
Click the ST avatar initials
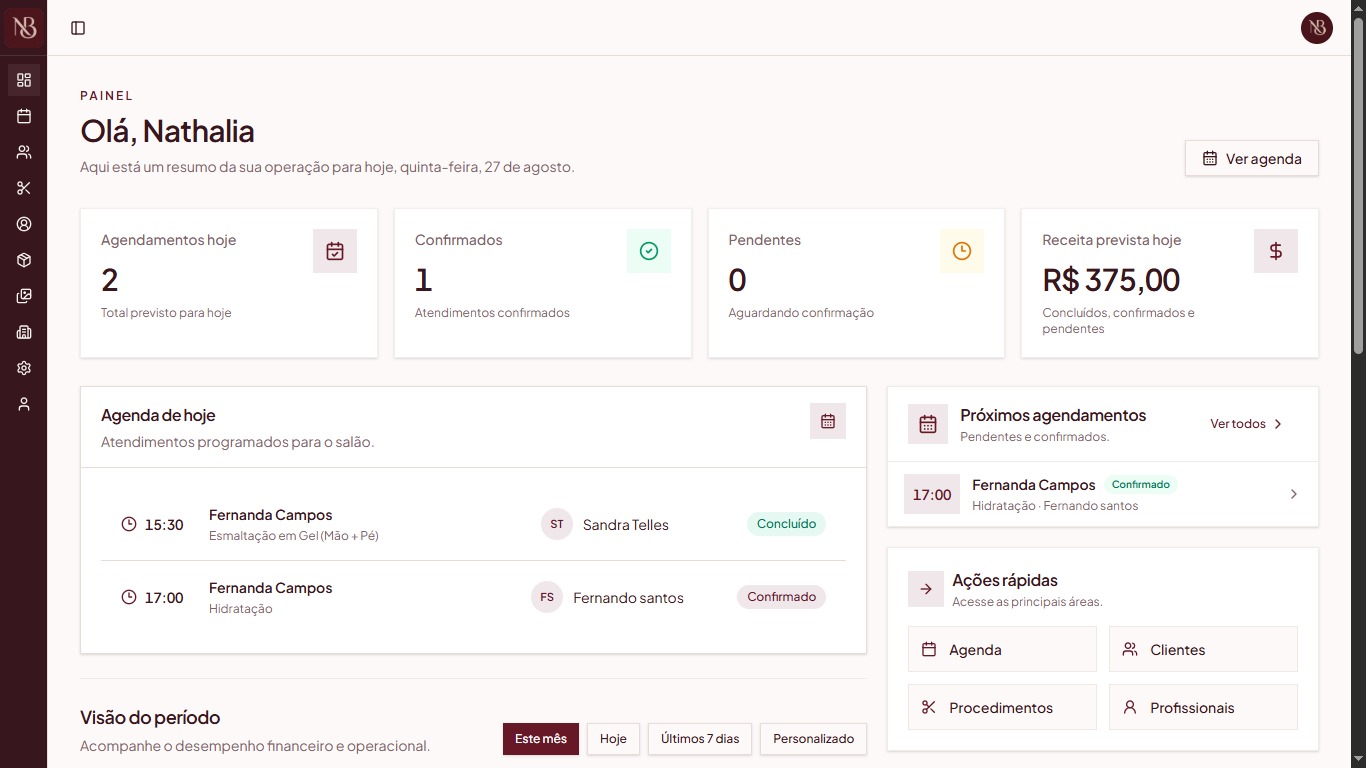tap(557, 524)
